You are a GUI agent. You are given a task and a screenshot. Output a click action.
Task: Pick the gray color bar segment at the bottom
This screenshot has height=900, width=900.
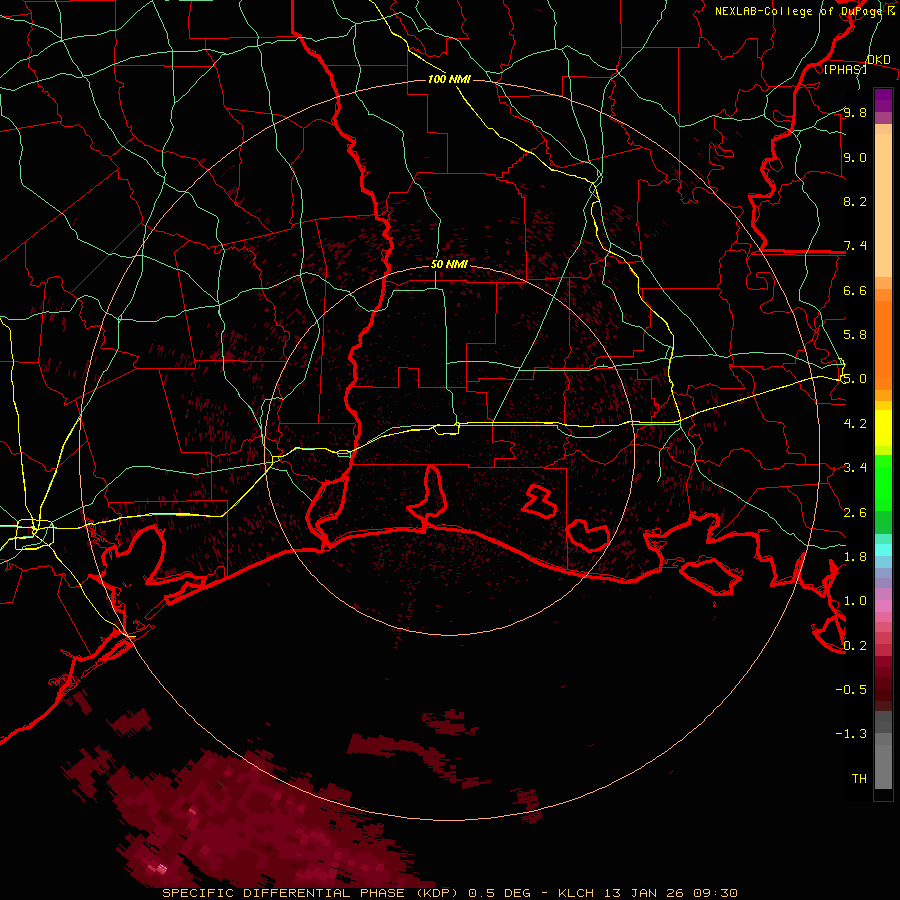(x=883, y=766)
